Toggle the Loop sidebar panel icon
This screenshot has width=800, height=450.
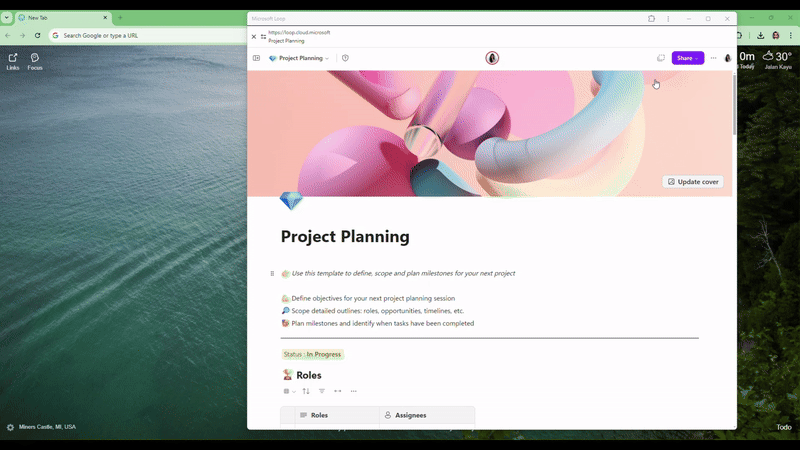(257, 58)
